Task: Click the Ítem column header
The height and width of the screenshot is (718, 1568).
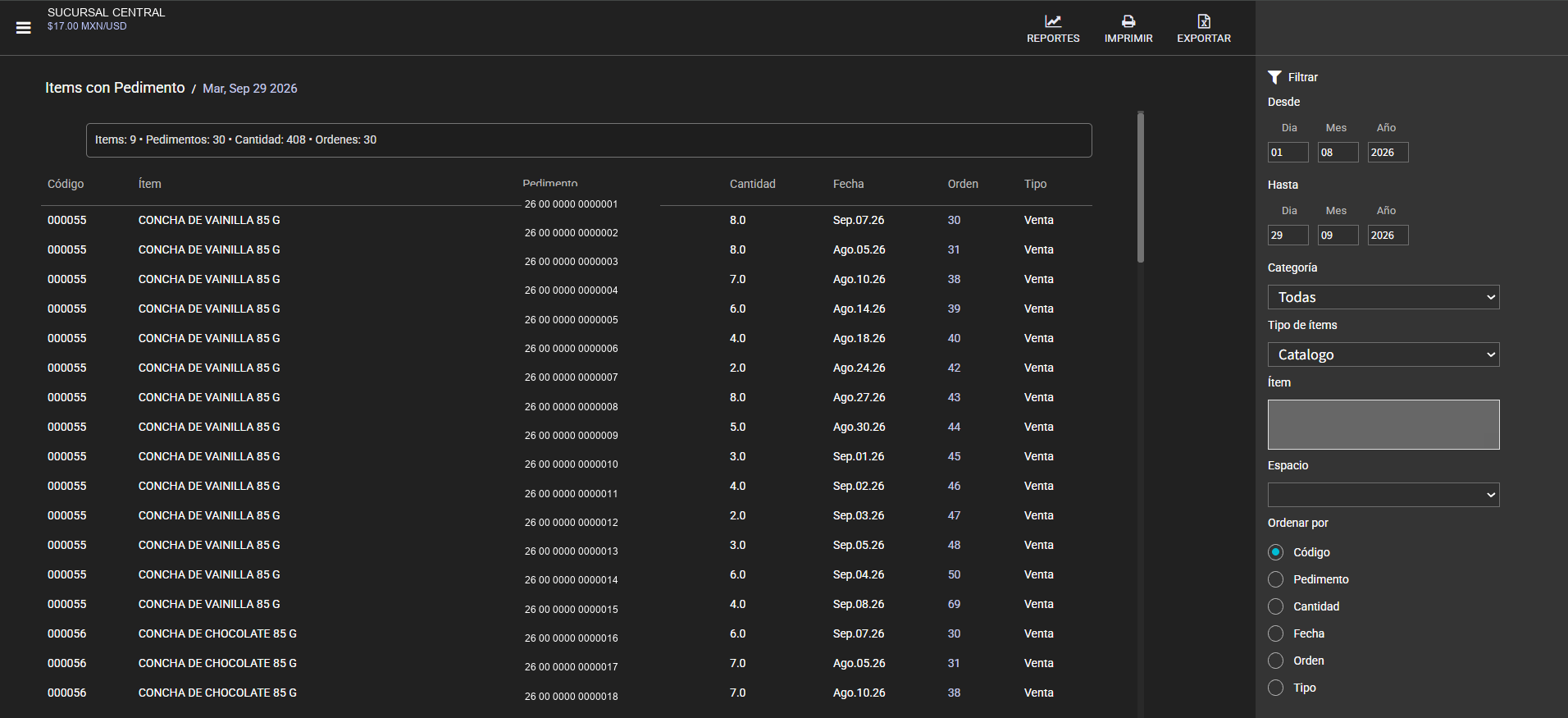Action: tap(149, 184)
